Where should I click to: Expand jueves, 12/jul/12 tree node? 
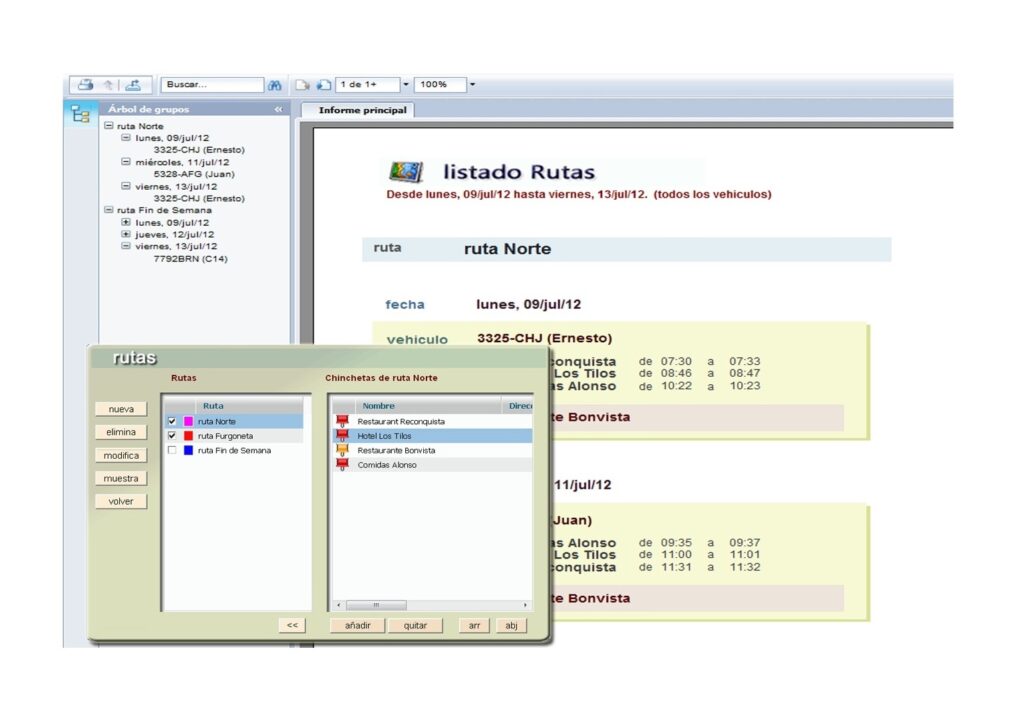126,234
